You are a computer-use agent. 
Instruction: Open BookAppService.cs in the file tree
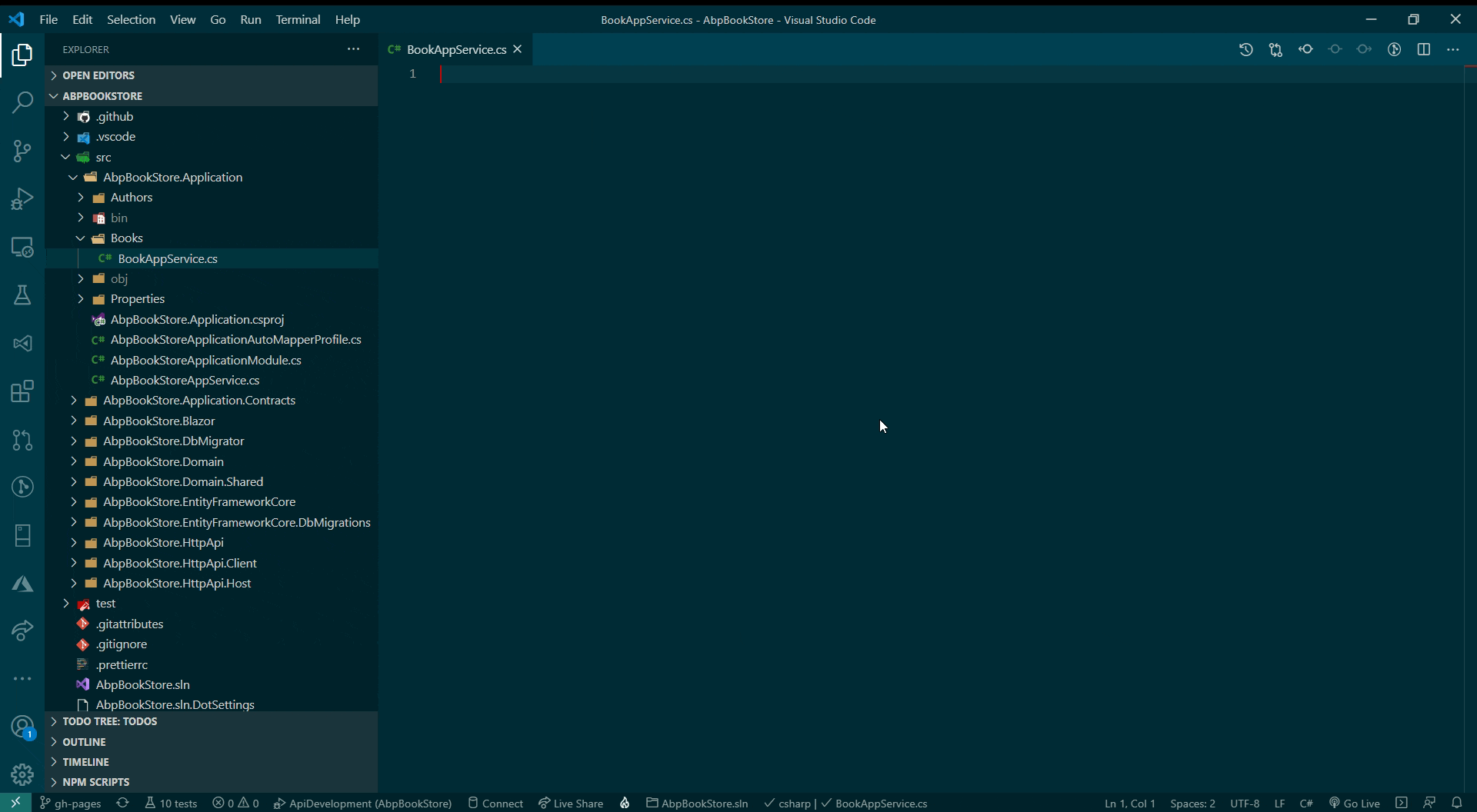click(212, 259)
